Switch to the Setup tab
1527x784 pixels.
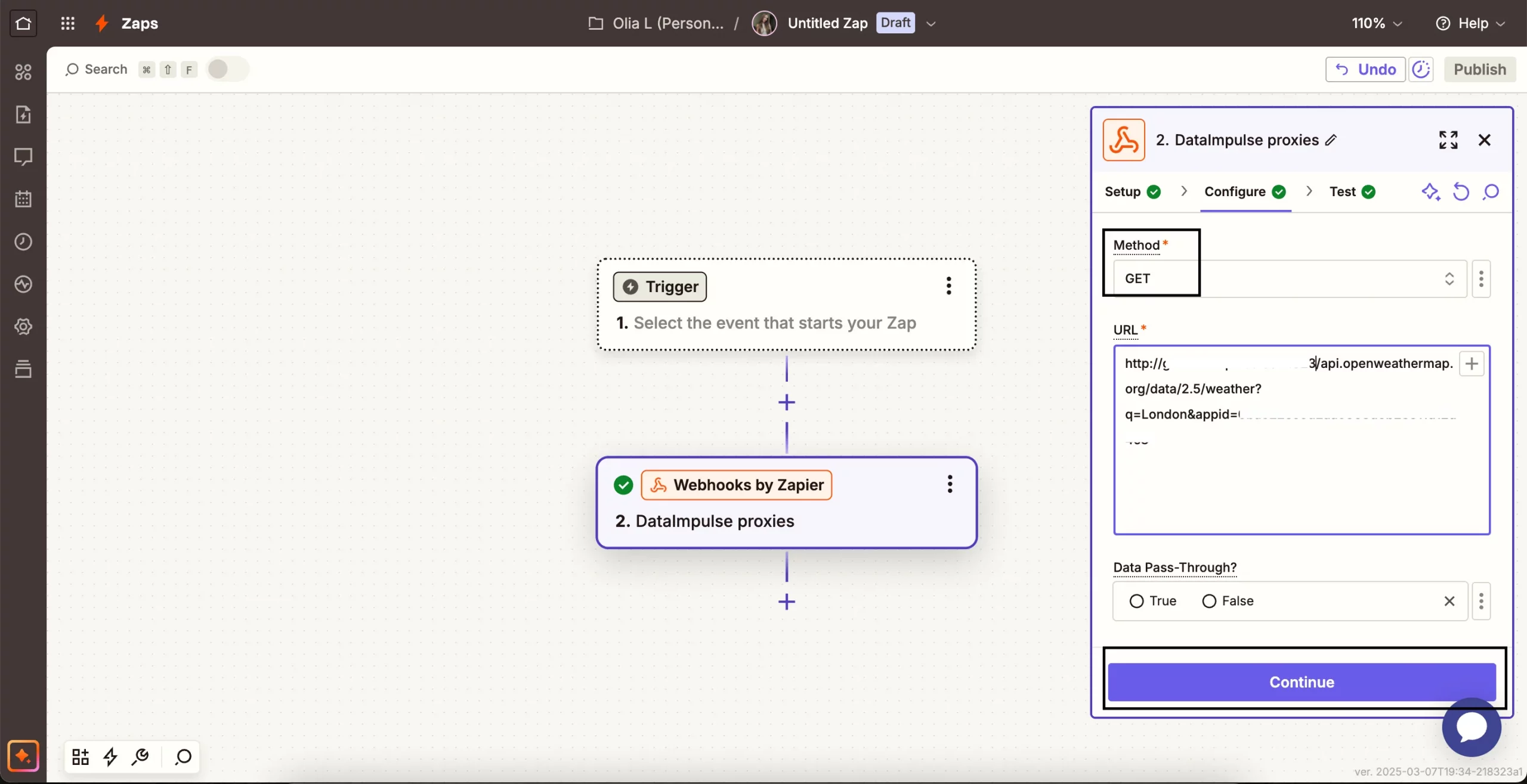[1133, 192]
